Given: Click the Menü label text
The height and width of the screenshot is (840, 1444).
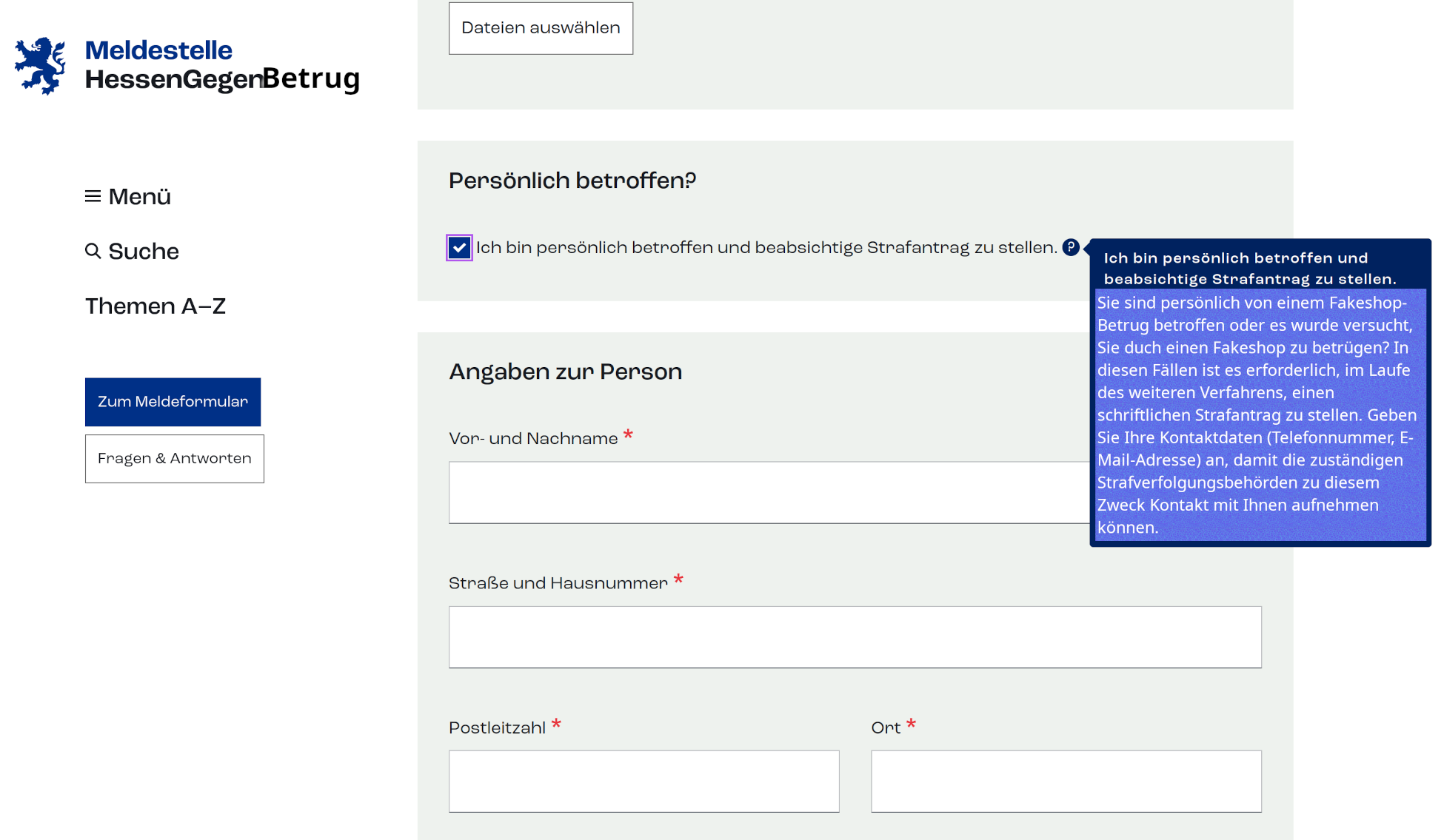Looking at the screenshot, I should [x=139, y=197].
